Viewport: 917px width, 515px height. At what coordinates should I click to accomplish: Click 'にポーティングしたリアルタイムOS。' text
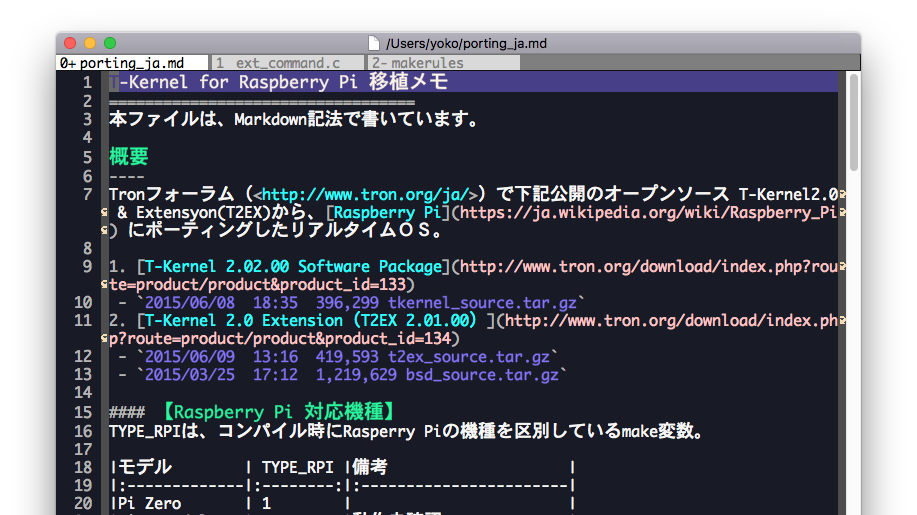pos(284,230)
